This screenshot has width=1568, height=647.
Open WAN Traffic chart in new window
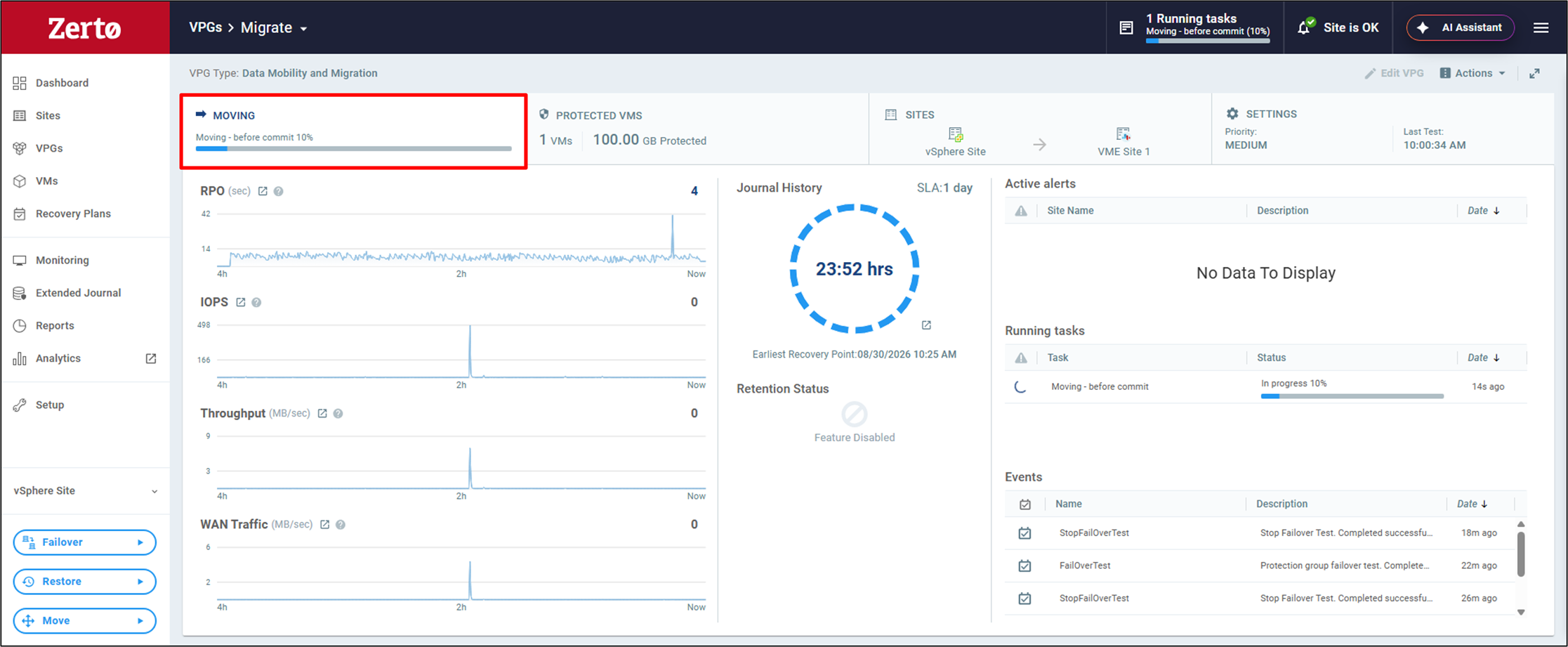pyautogui.click(x=325, y=524)
